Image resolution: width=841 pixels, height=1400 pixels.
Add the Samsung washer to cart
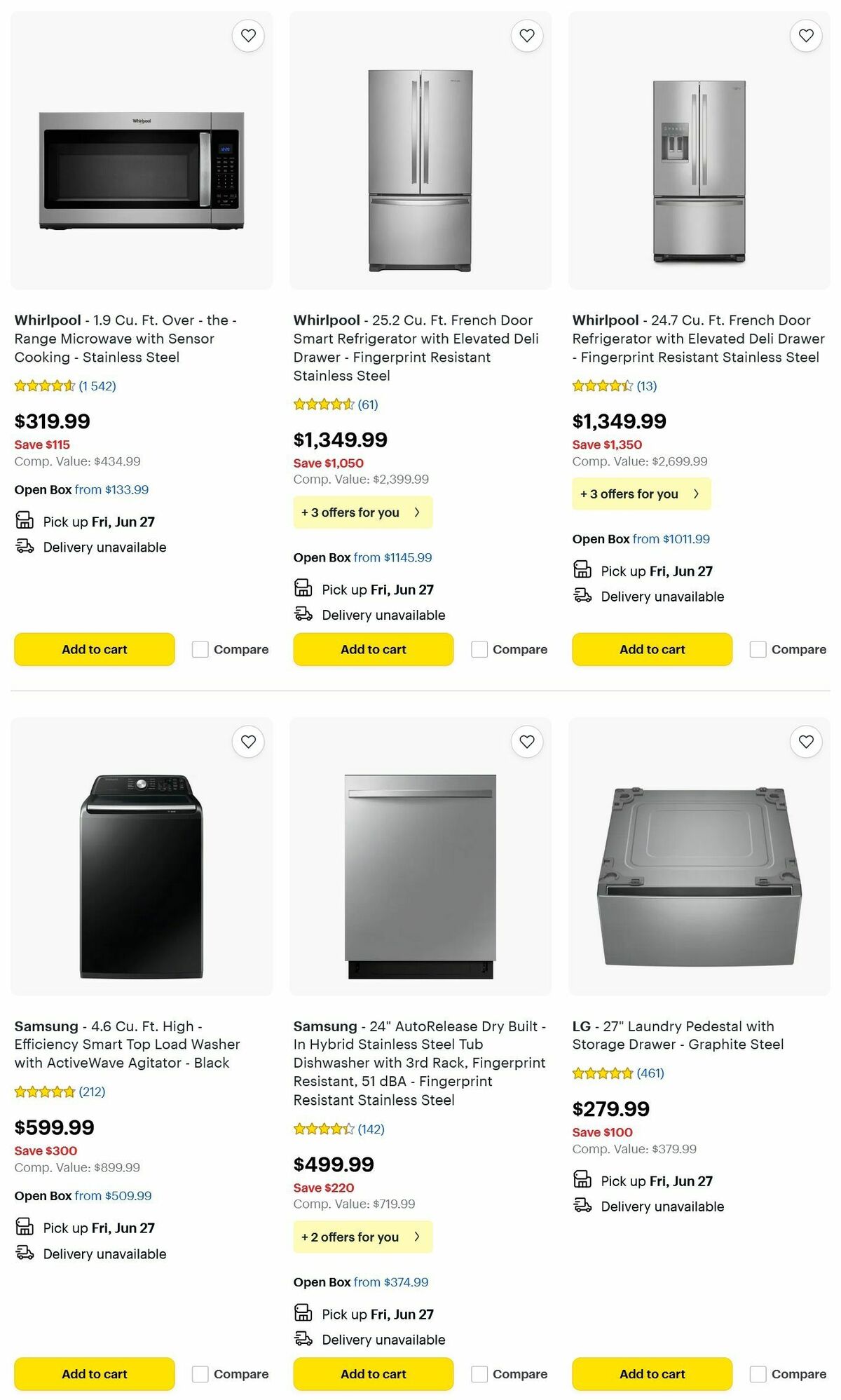pos(94,1374)
